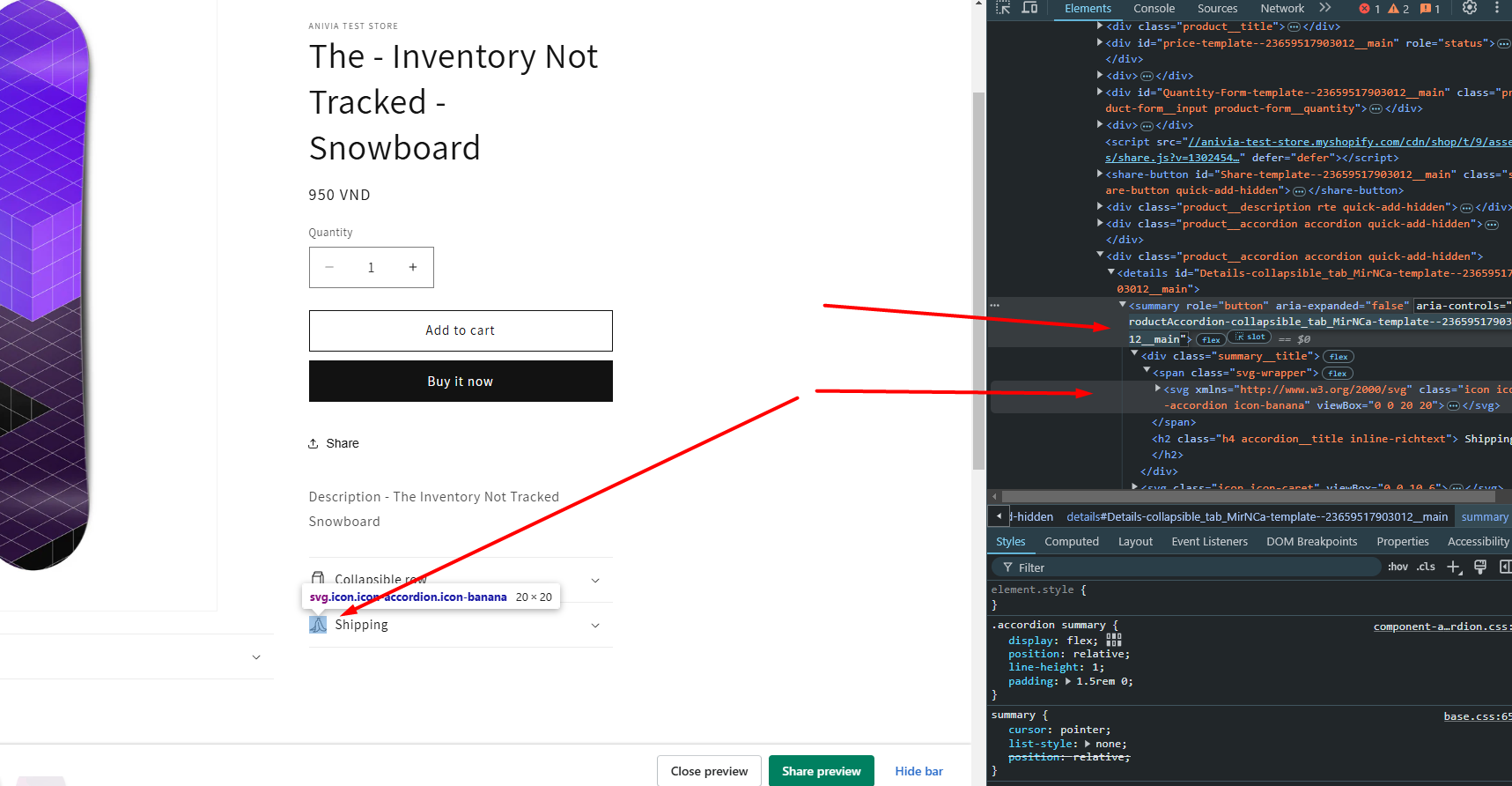Click the Close preview button

[x=709, y=771]
